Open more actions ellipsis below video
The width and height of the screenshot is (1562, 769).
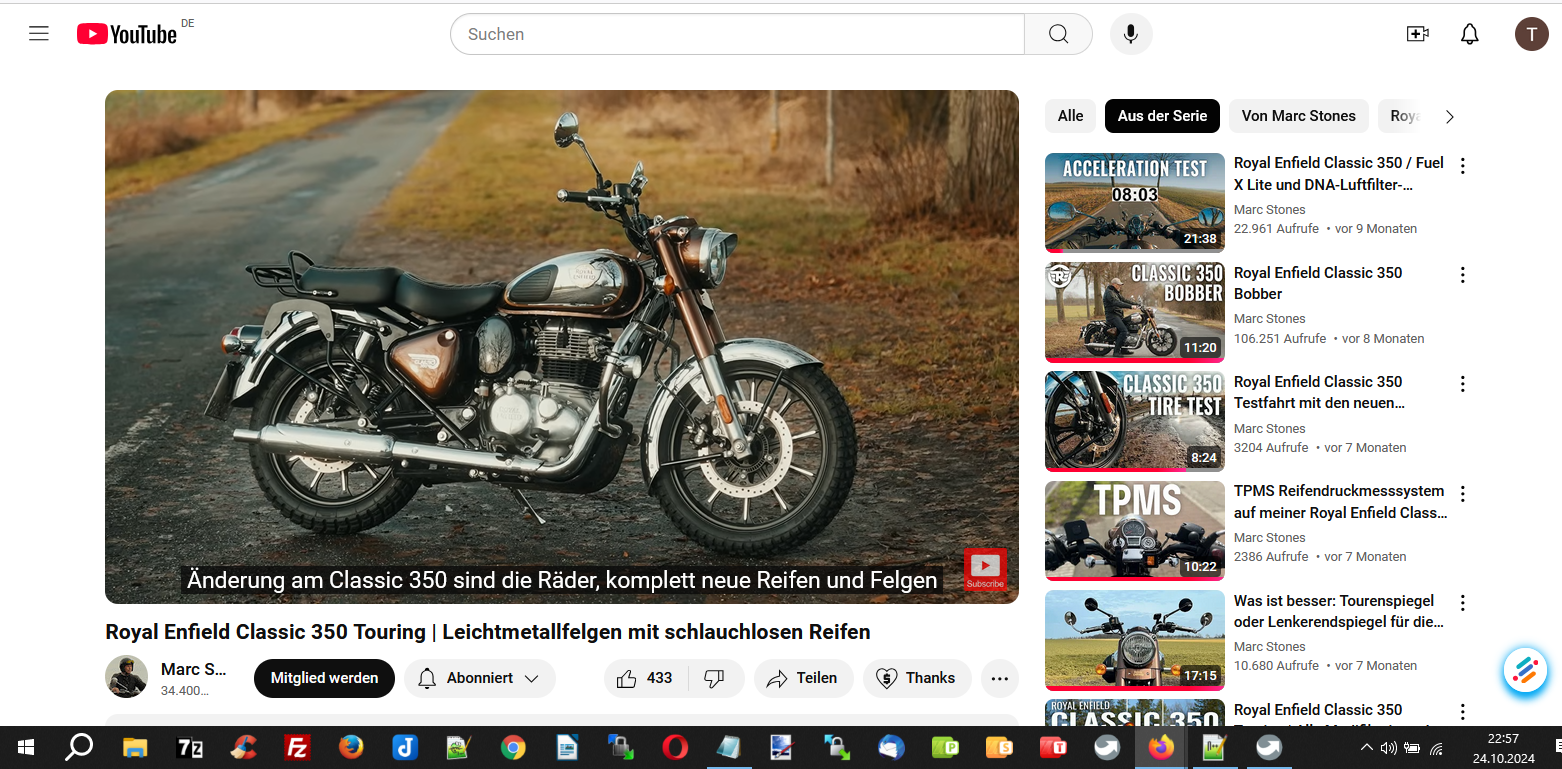(x=999, y=678)
